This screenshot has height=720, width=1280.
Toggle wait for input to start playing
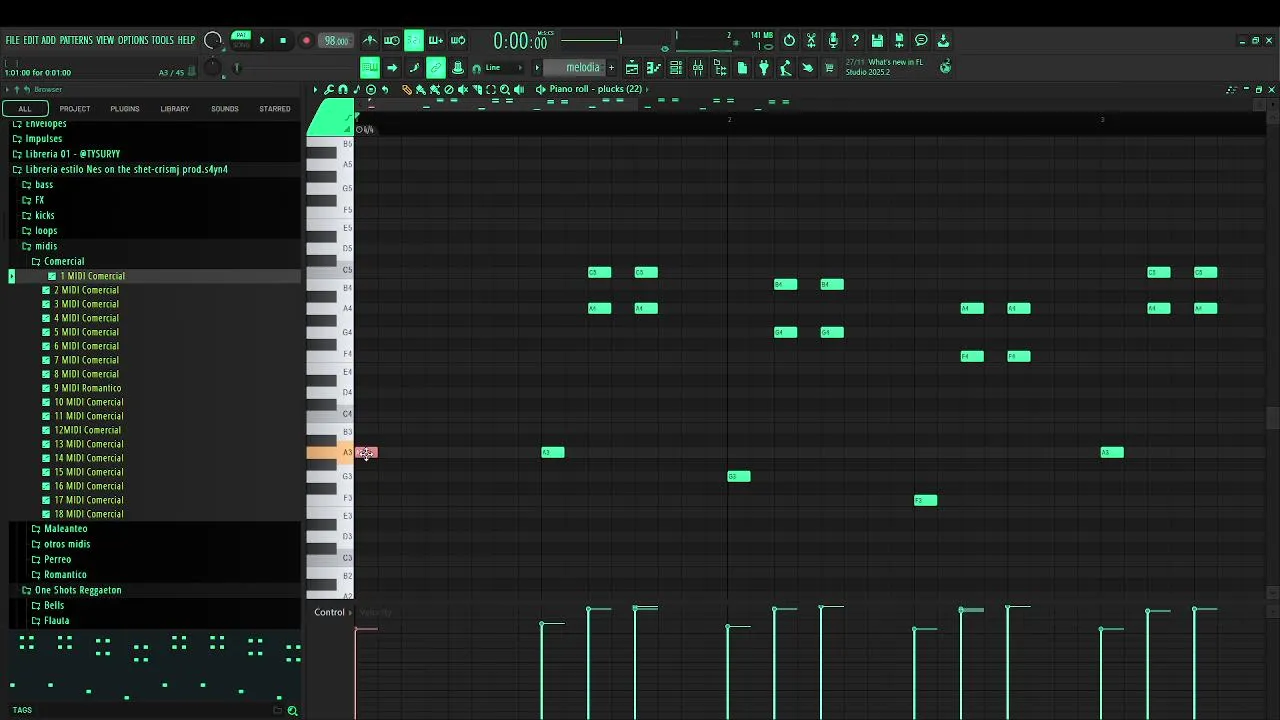pos(391,41)
